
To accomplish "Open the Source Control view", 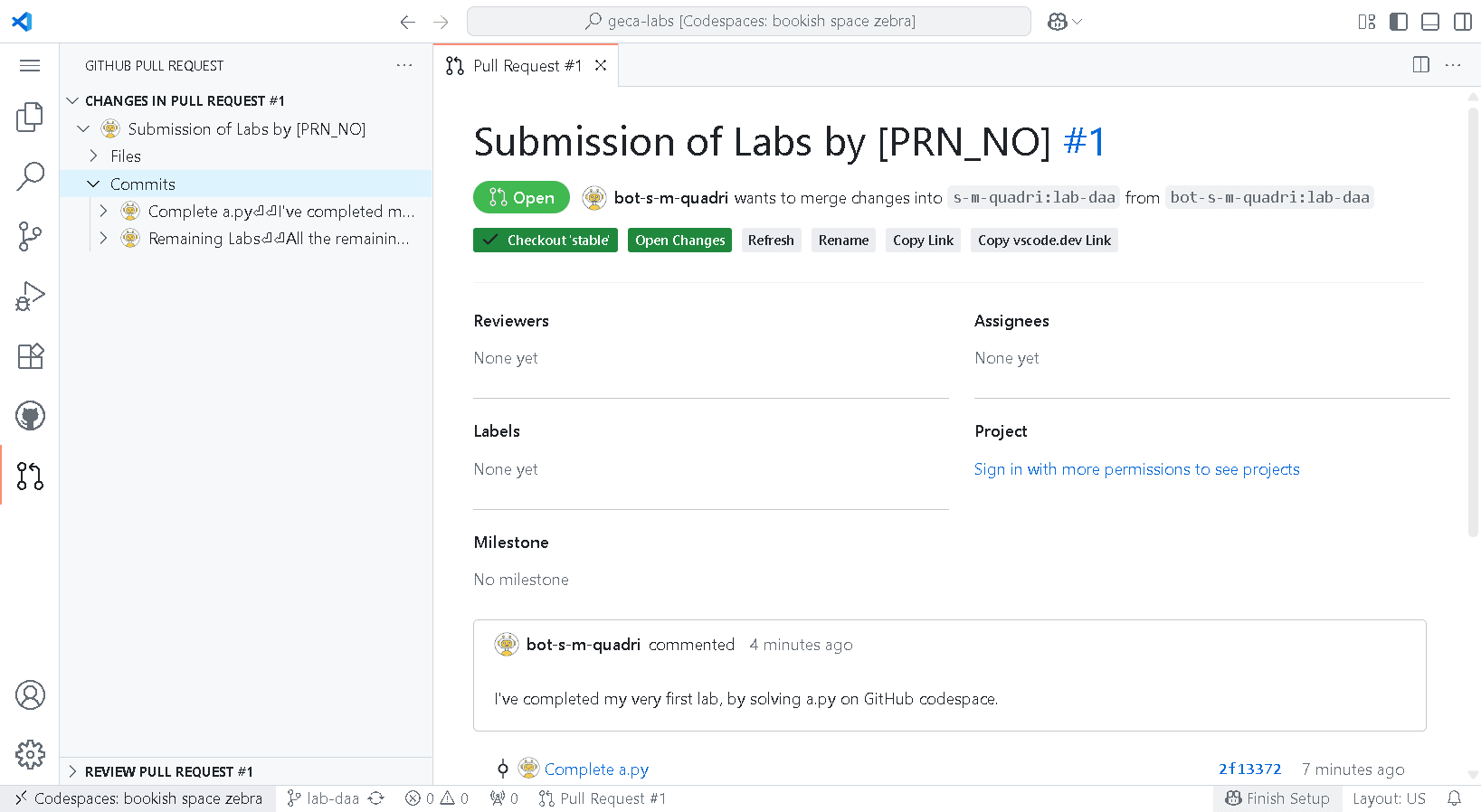I will [x=30, y=237].
